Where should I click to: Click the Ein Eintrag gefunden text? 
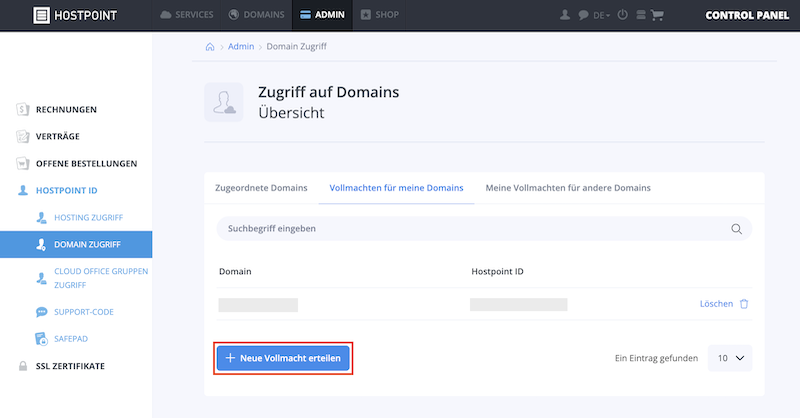(656, 358)
